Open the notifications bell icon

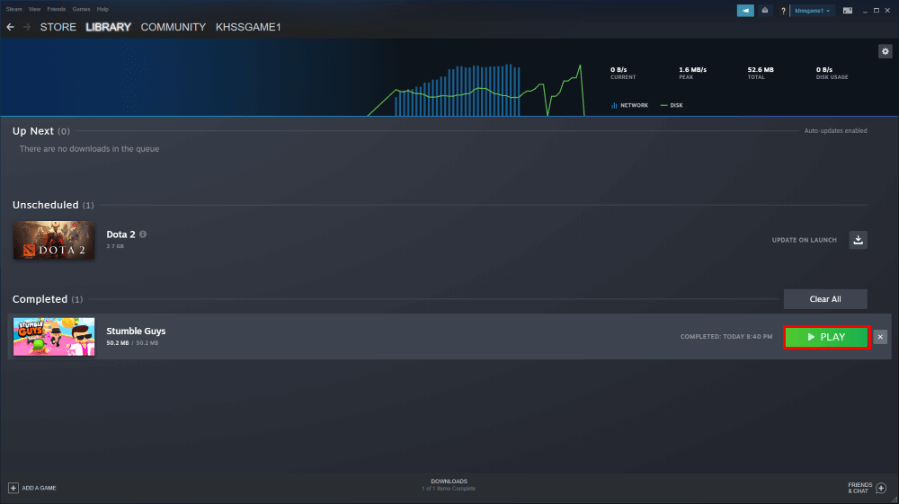[x=765, y=10]
